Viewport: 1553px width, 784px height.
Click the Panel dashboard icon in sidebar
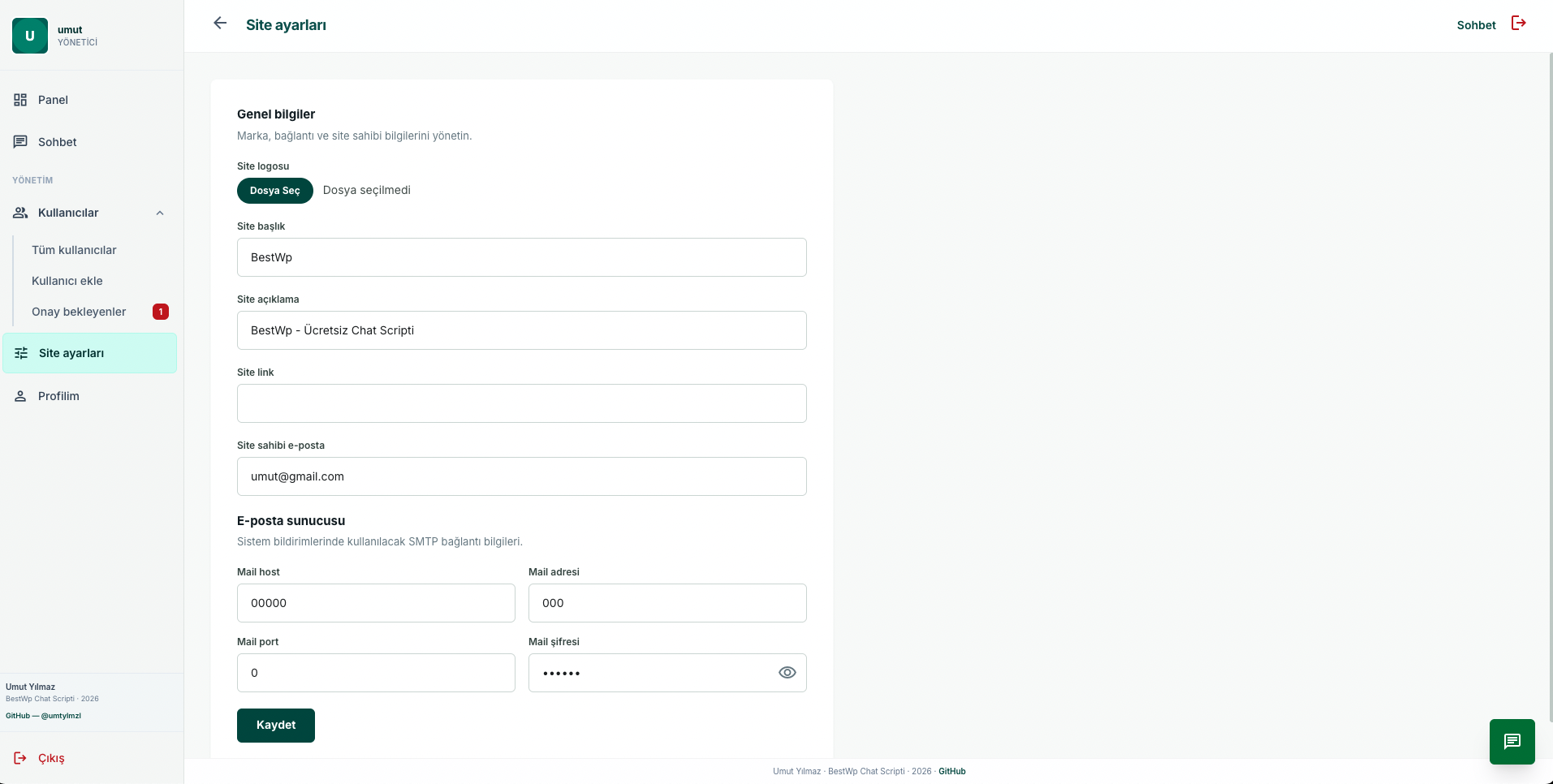[x=20, y=100]
